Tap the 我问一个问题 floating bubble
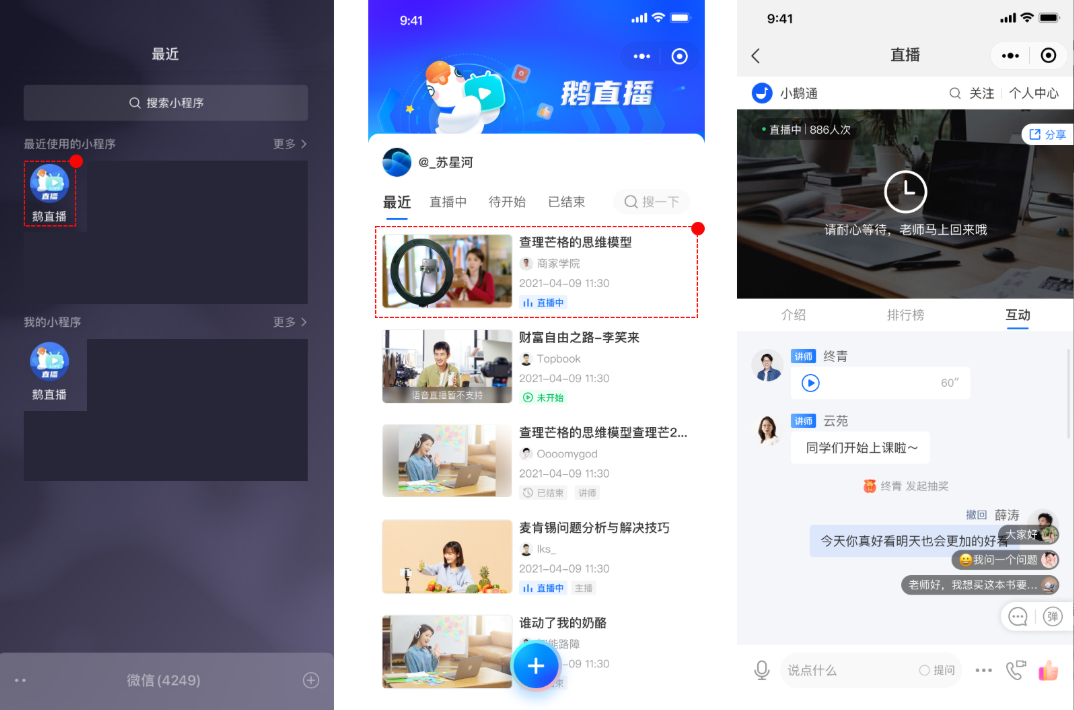The height and width of the screenshot is (710, 1074). click(1005, 560)
